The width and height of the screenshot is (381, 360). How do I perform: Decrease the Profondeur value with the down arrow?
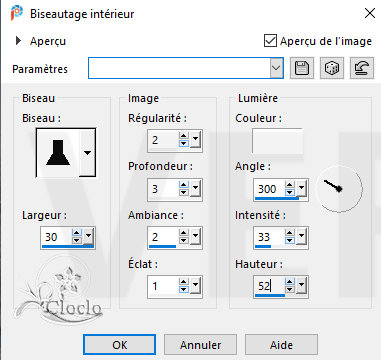pyautogui.click(x=183, y=193)
